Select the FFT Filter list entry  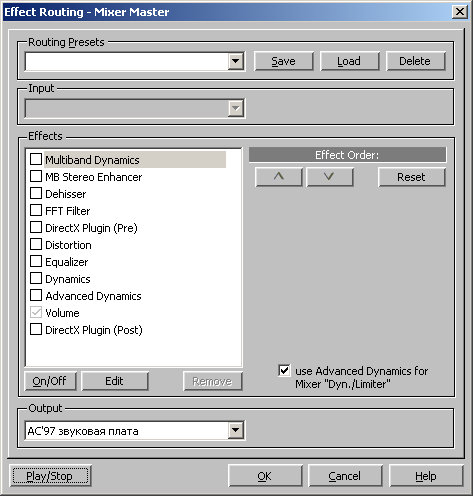coord(68,211)
